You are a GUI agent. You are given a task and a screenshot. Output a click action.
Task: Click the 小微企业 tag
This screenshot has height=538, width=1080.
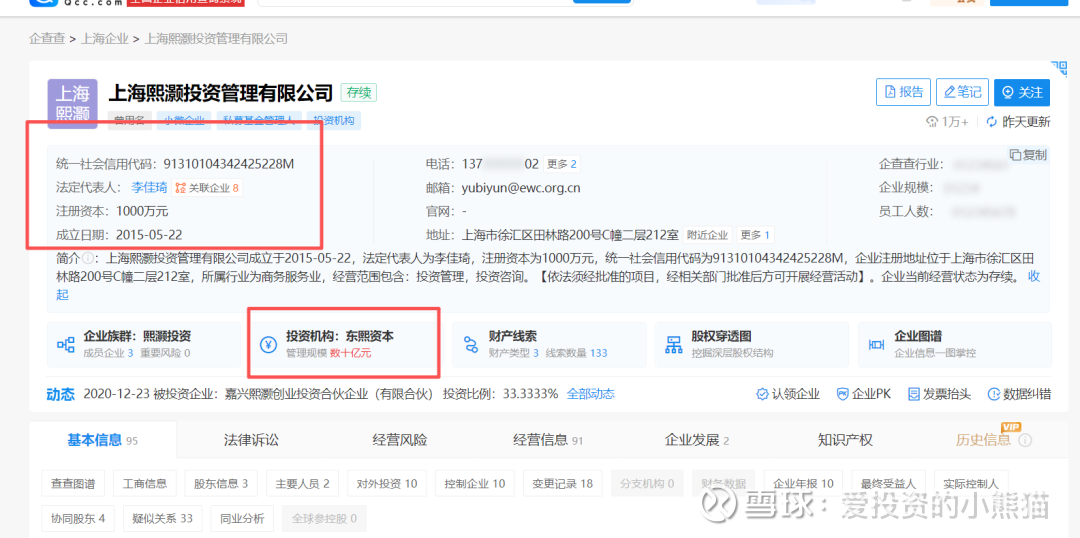[184, 121]
